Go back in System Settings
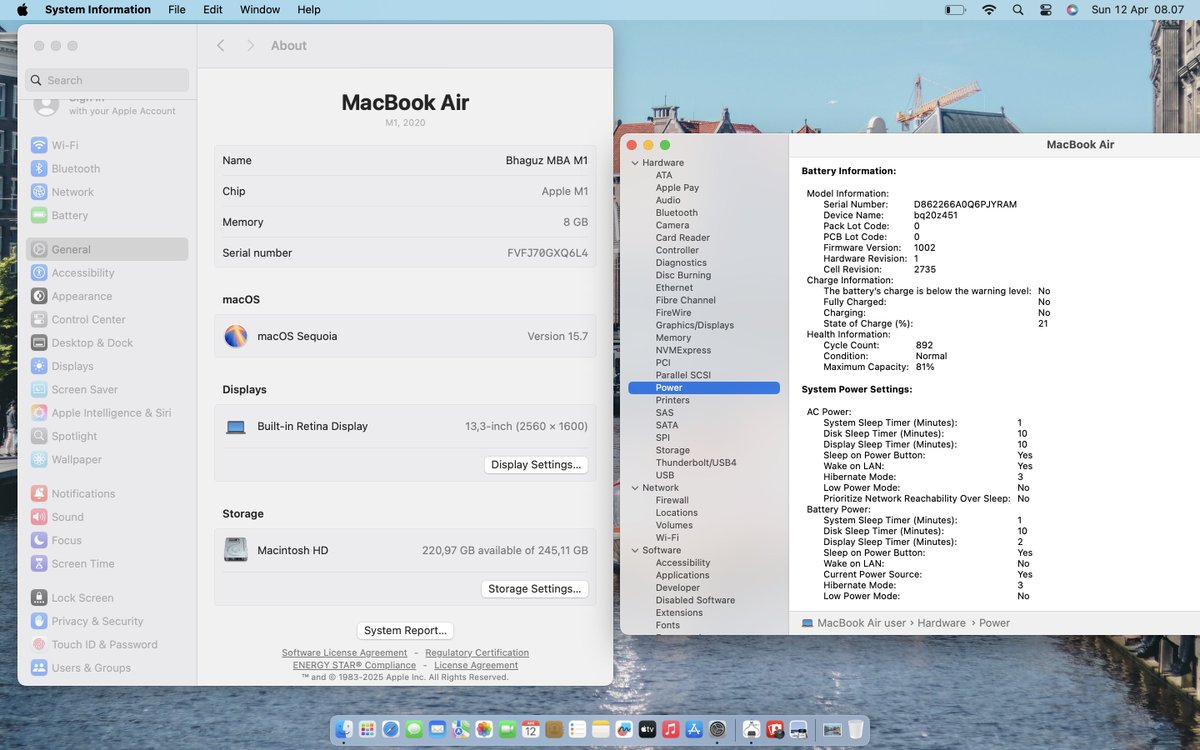Image resolution: width=1200 pixels, height=750 pixels. tap(221, 46)
